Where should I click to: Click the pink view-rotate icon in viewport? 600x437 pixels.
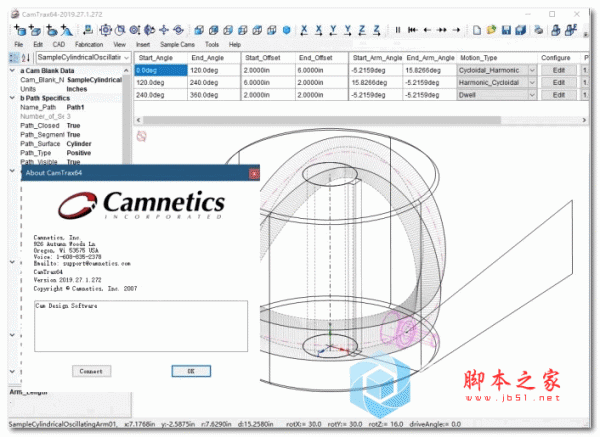[x=142, y=136]
